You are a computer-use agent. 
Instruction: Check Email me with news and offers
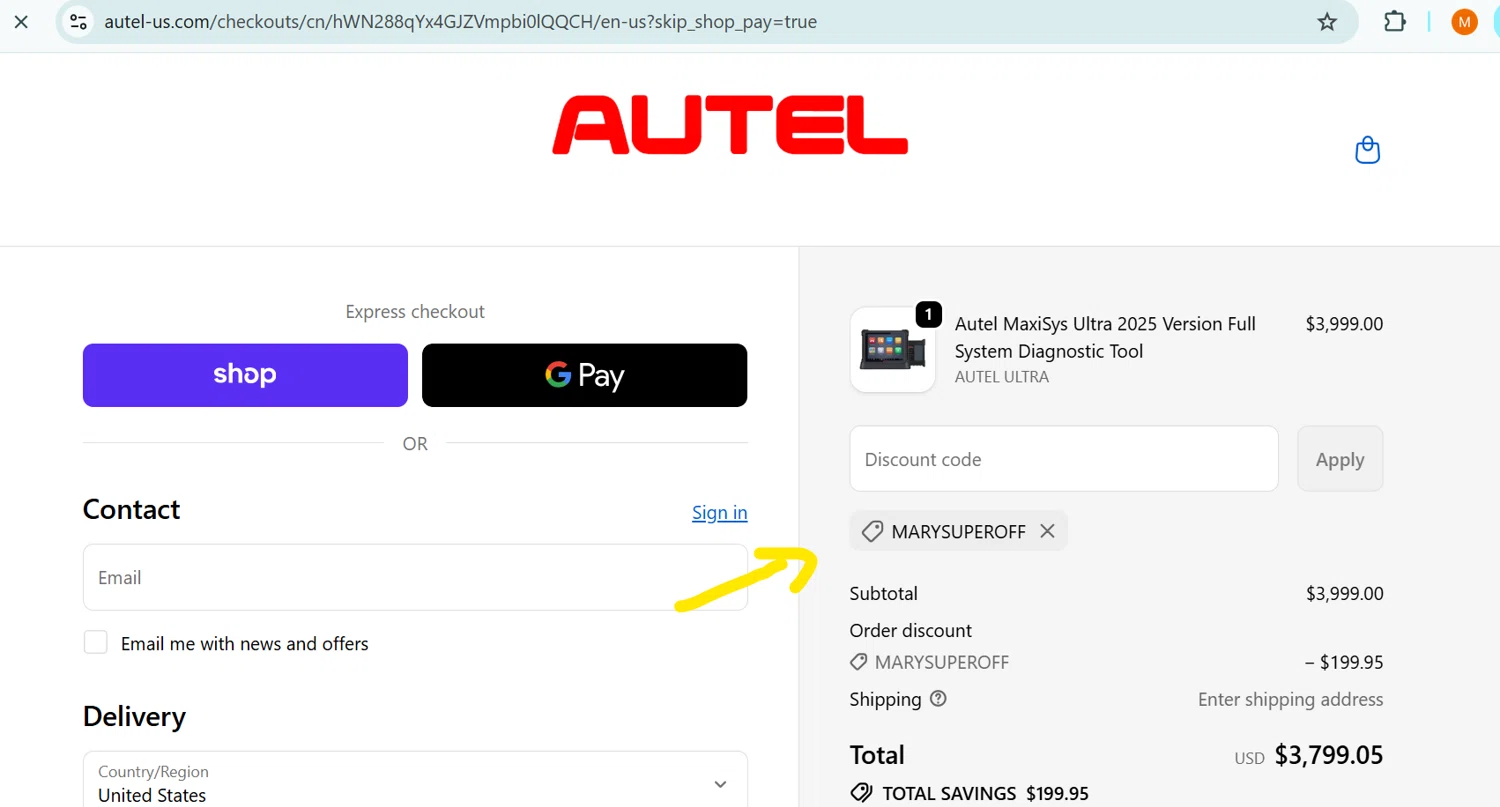point(96,643)
